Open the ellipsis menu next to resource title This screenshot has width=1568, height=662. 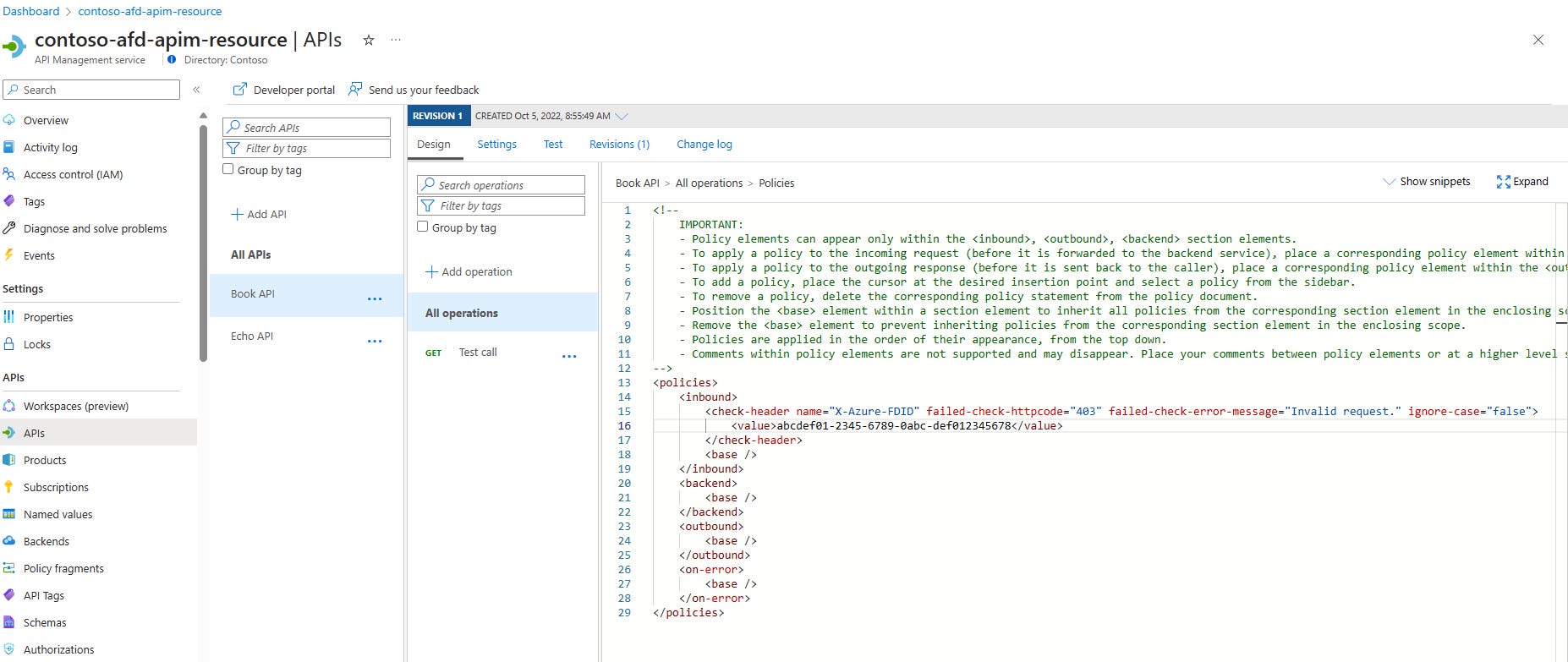click(x=396, y=40)
